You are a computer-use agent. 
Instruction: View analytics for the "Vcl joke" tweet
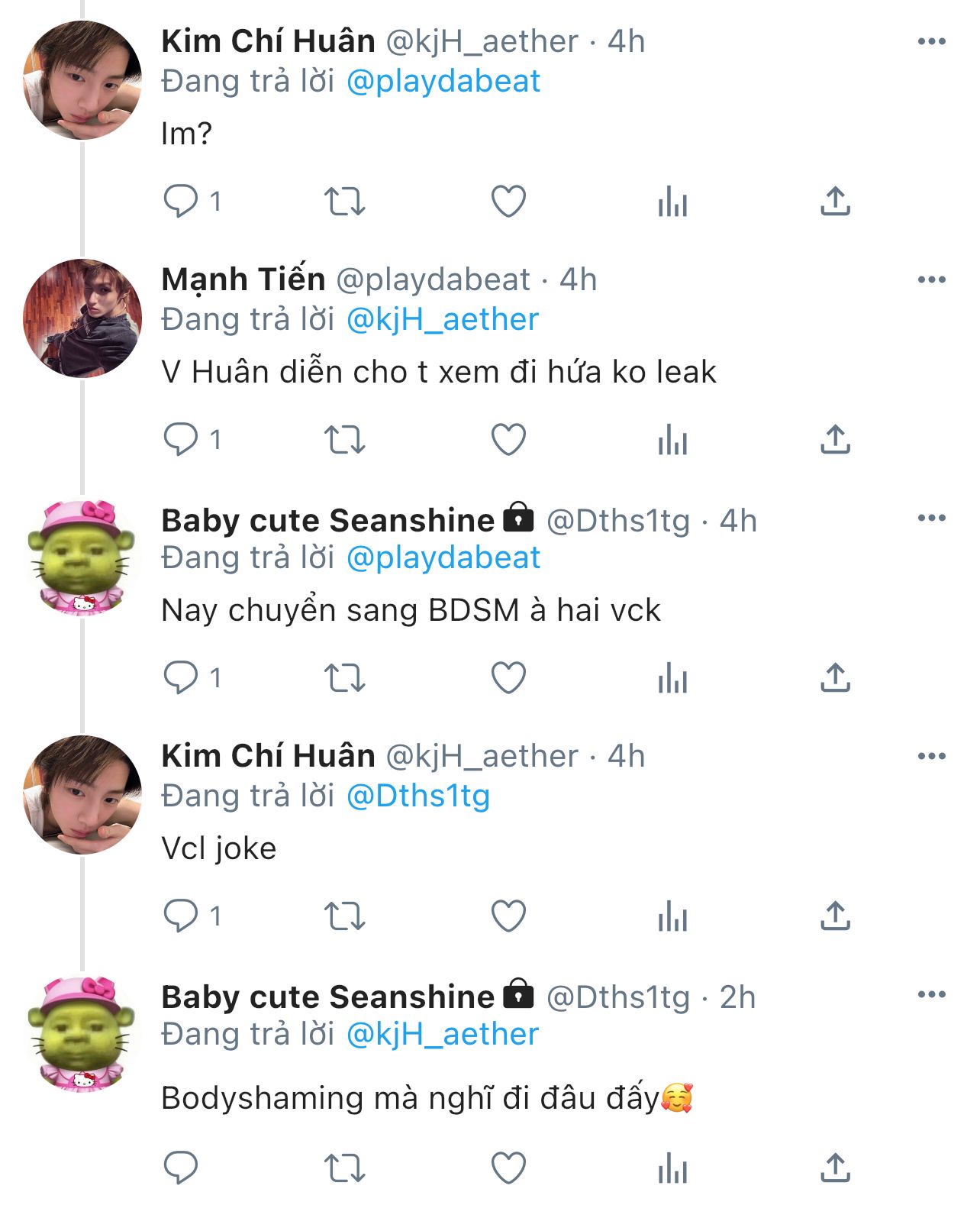coord(672,916)
